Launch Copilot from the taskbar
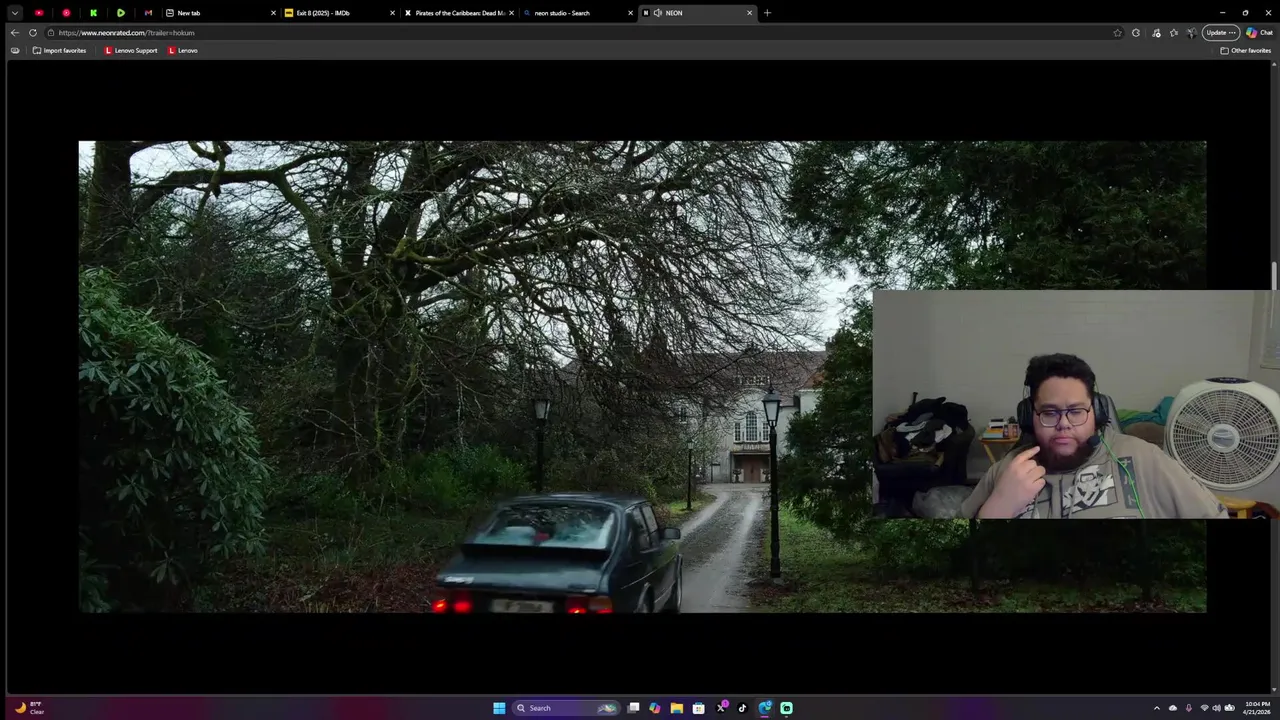The width and height of the screenshot is (1280, 720). tap(655, 708)
